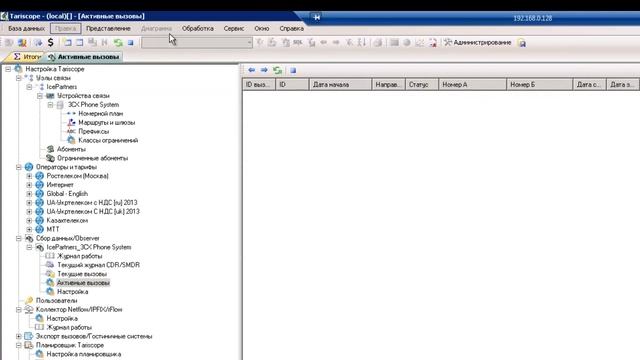Select Ограниченные абоненты in the tree
This screenshot has height=360, width=640.
pyautogui.click(x=92, y=158)
